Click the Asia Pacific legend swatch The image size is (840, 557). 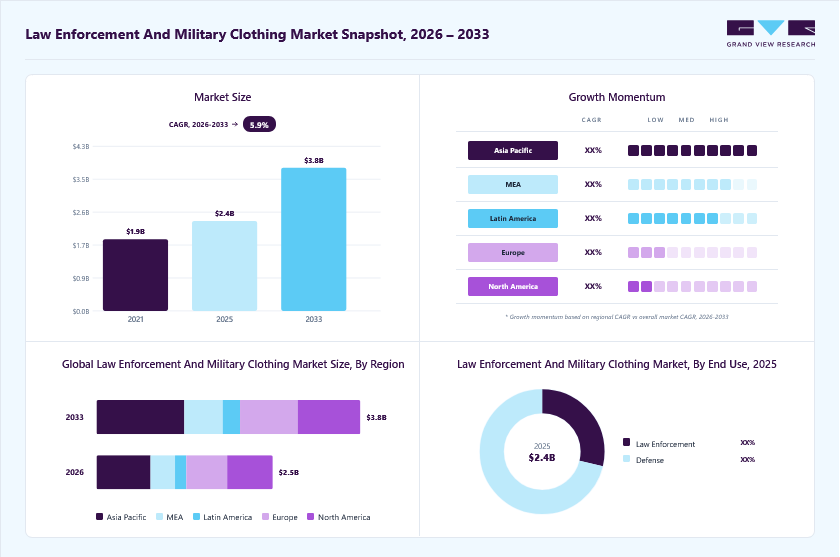(99, 517)
